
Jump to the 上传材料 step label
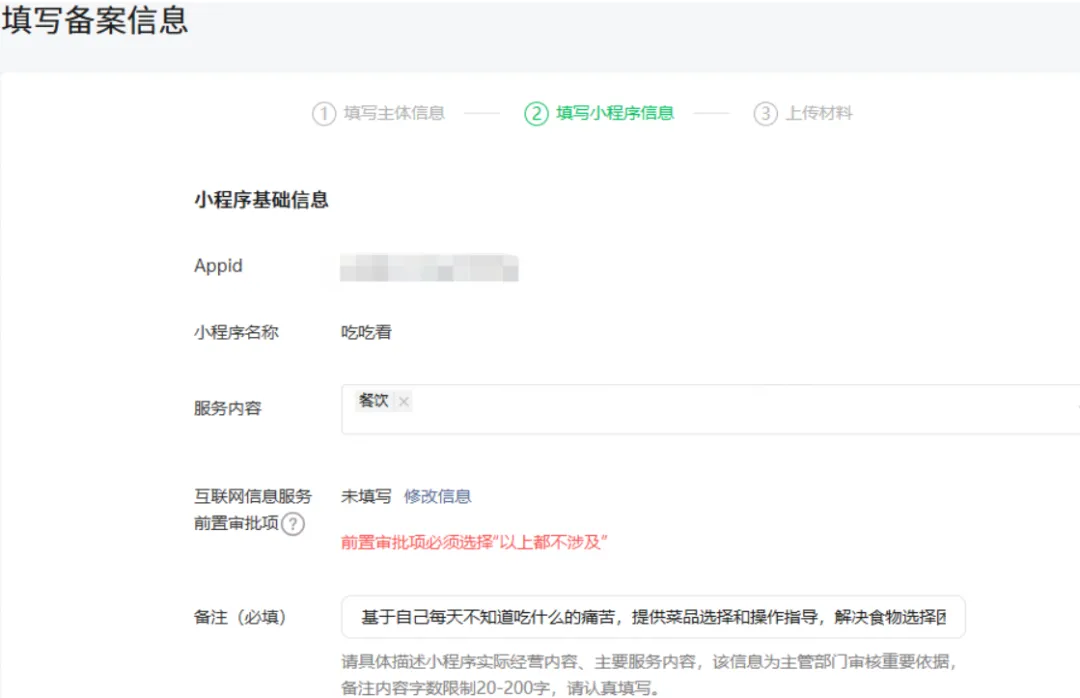click(x=818, y=113)
